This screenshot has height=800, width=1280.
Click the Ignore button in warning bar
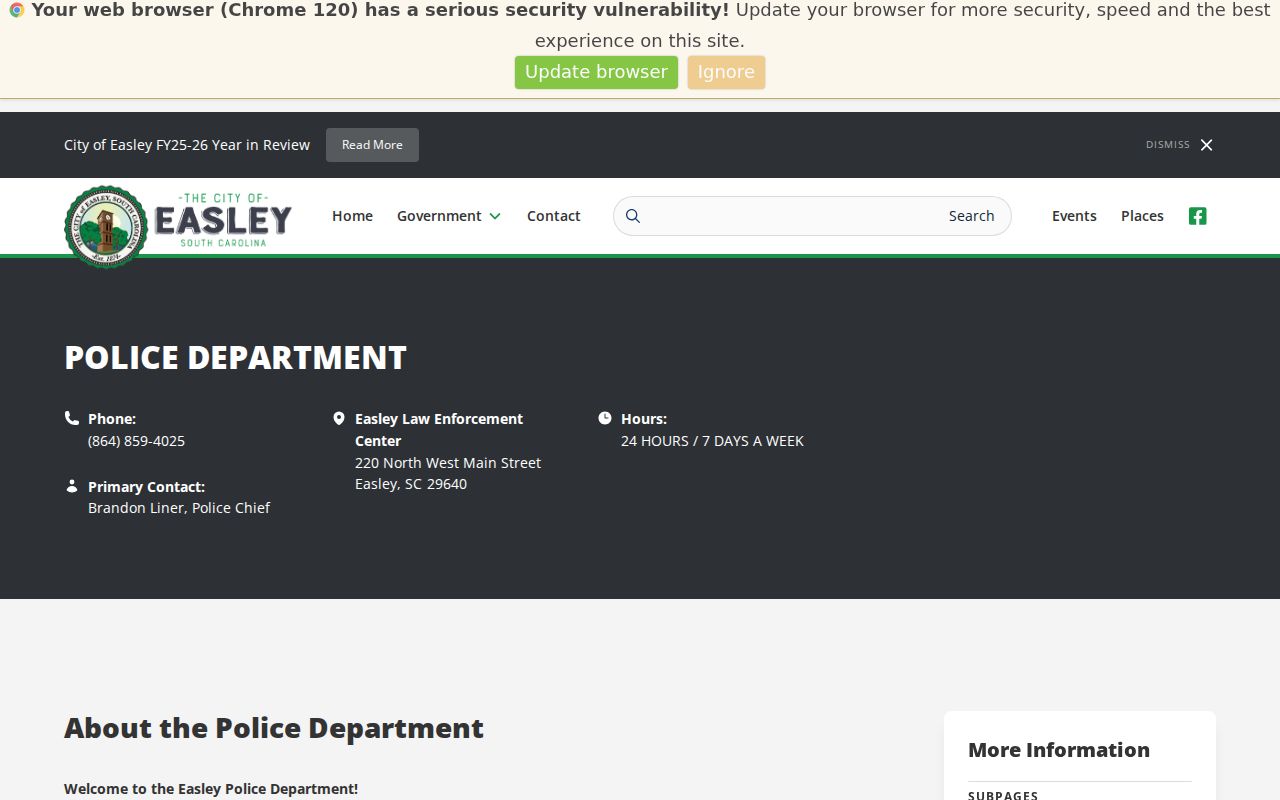coord(726,72)
